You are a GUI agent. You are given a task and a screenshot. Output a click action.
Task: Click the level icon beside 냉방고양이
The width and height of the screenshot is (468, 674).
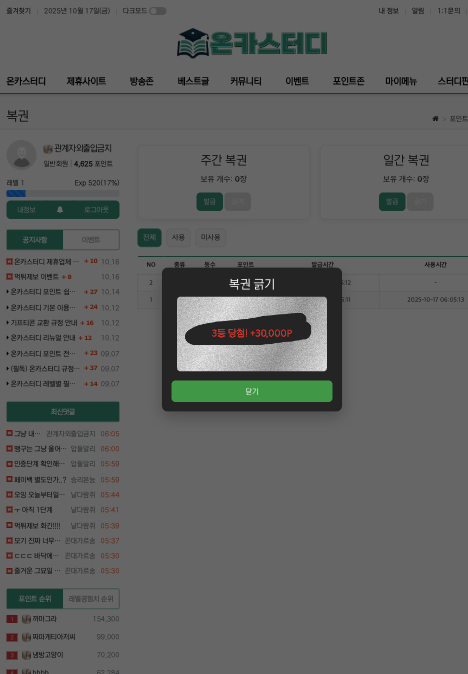26,655
